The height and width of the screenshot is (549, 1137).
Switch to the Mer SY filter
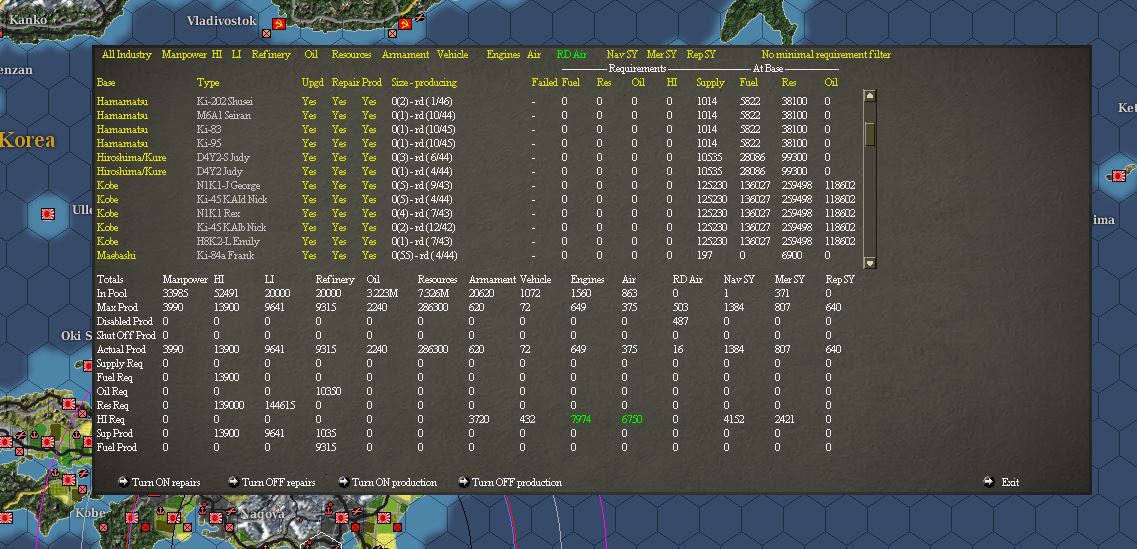pos(661,54)
